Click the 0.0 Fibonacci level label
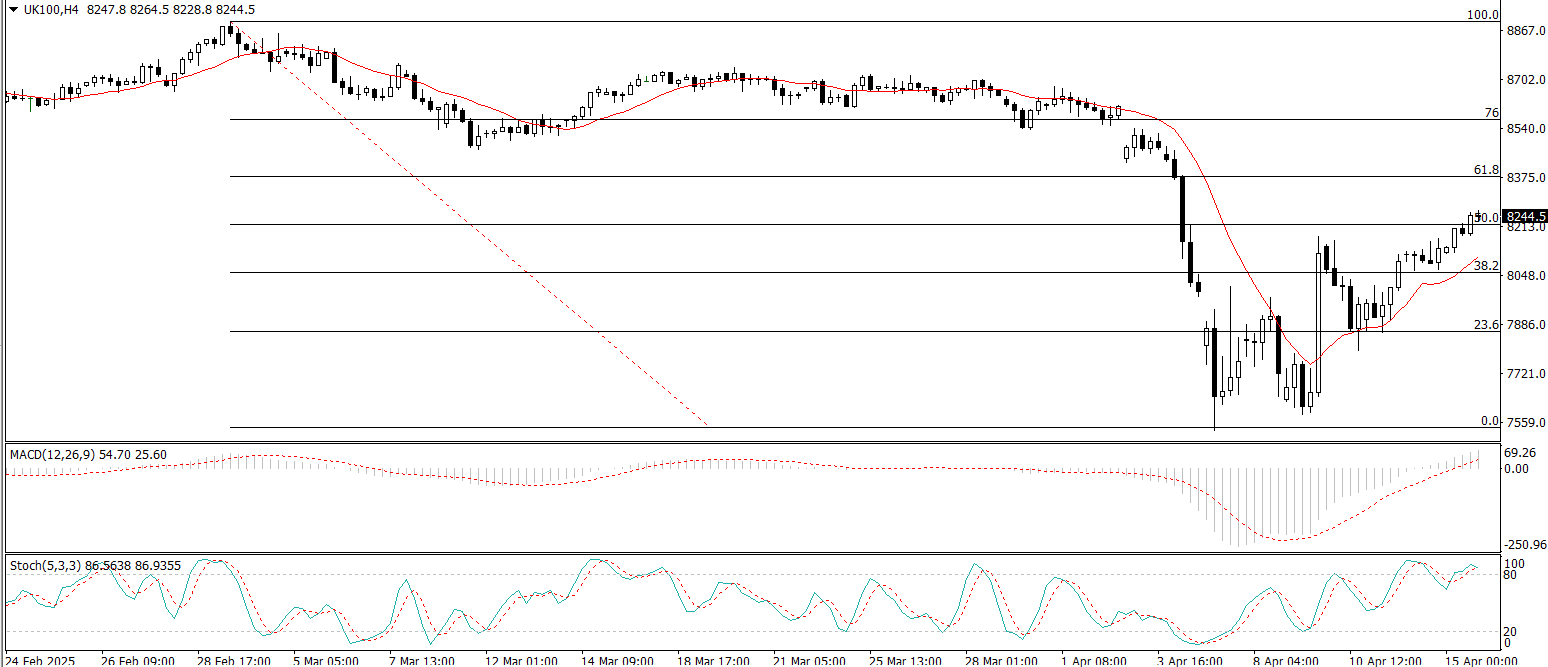 coord(1489,421)
